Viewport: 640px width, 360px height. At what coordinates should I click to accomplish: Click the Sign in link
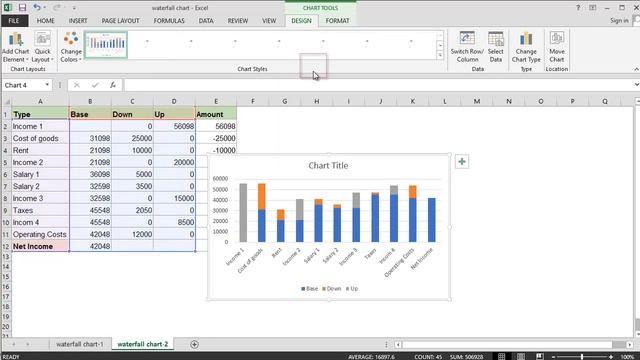click(x=619, y=20)
